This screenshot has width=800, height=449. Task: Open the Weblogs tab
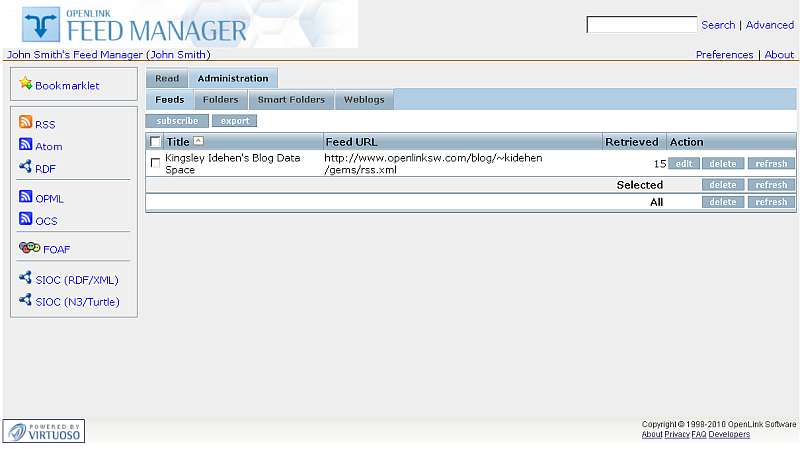tap(364, 100)
